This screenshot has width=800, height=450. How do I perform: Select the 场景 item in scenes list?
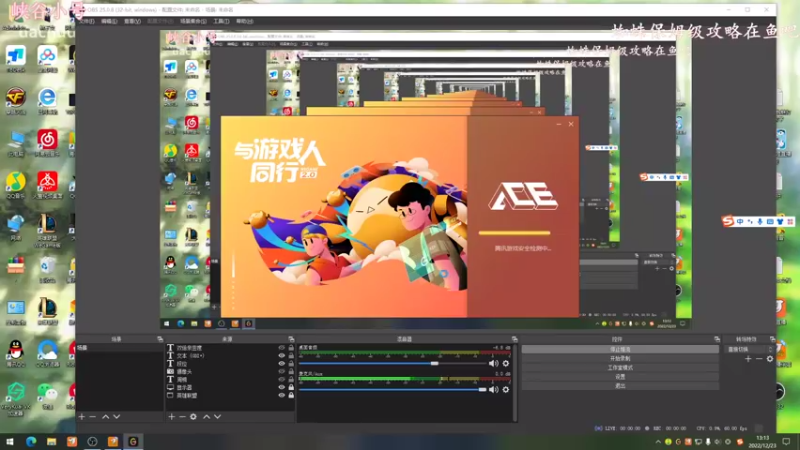click(x=120, y=347)
